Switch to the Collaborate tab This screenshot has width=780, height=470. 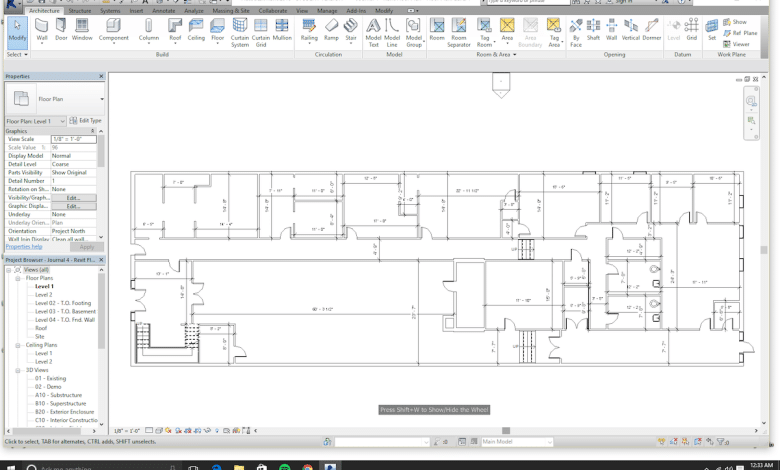273,10
